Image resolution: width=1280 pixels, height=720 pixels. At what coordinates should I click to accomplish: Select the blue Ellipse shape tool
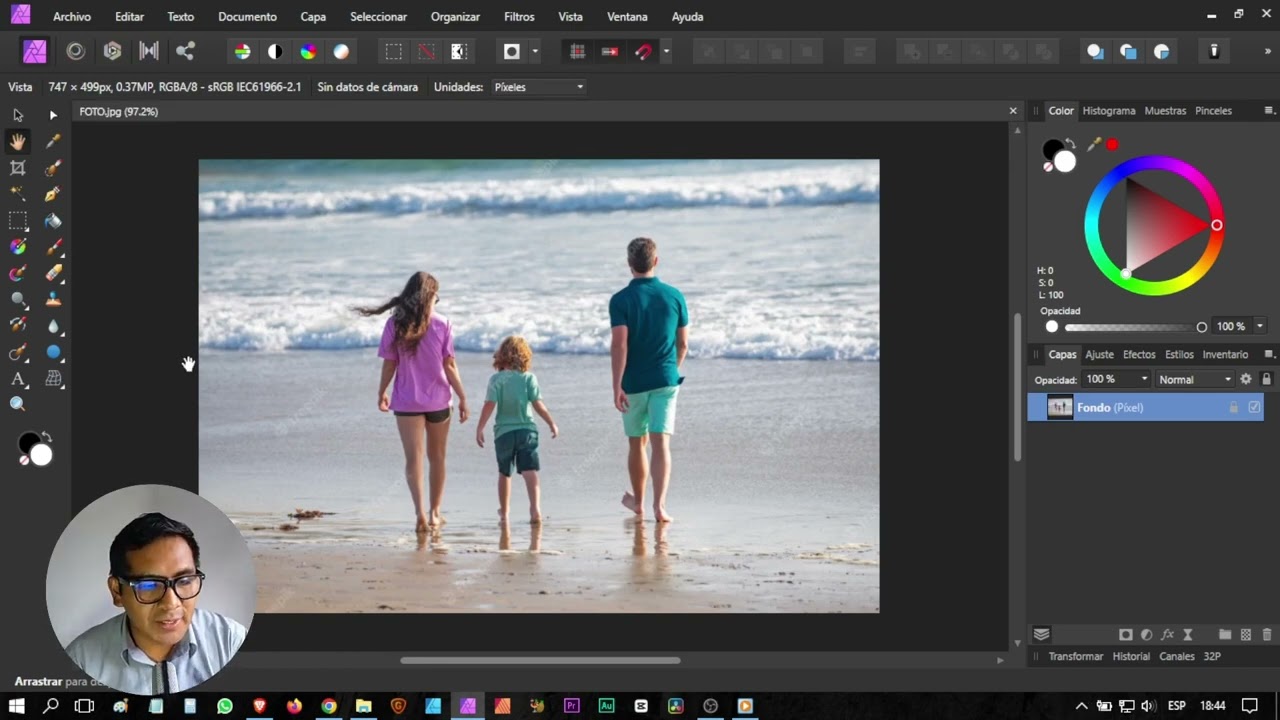(x=54, y=352)
